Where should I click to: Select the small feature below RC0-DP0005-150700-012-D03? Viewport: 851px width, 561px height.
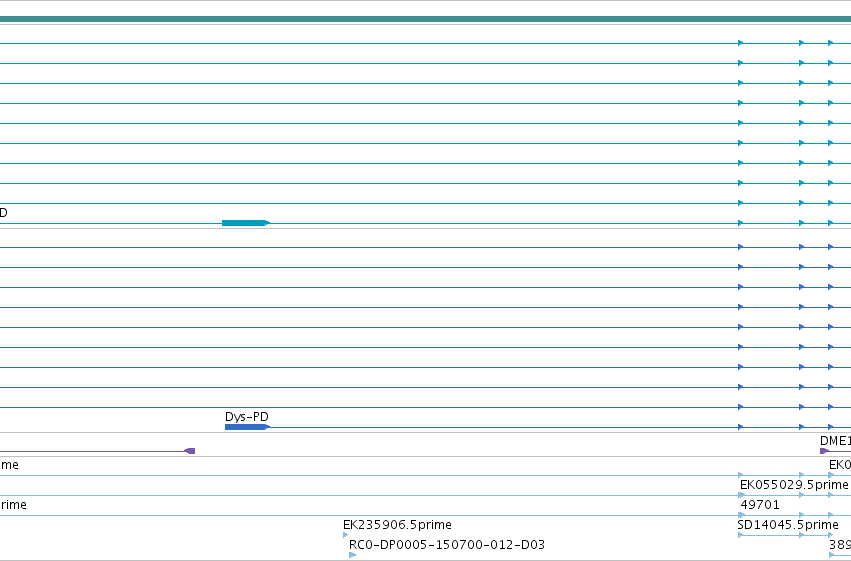coord(353,555)
